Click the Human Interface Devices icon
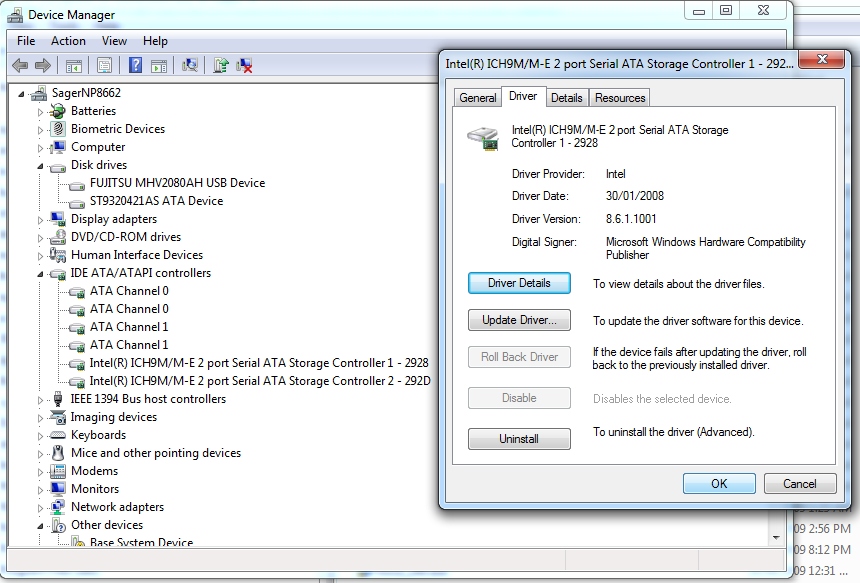860x583 pixels. (x=58, y=255)
